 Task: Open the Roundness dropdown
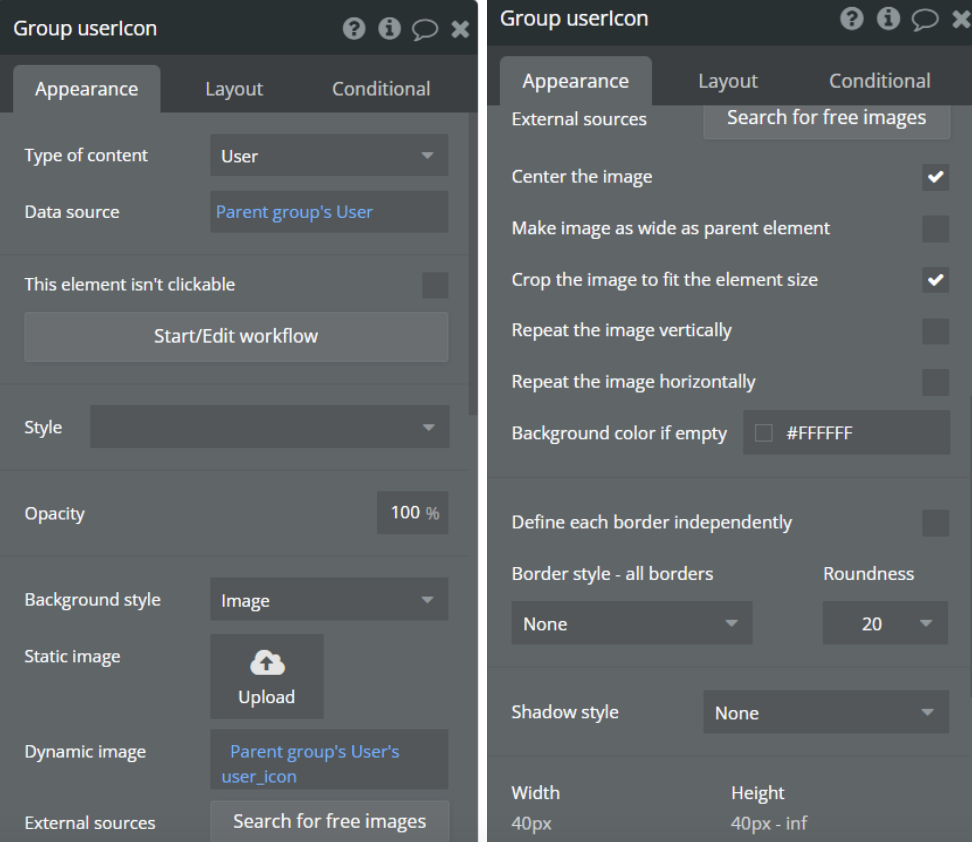pyautogui.click(x=884, y=624)
